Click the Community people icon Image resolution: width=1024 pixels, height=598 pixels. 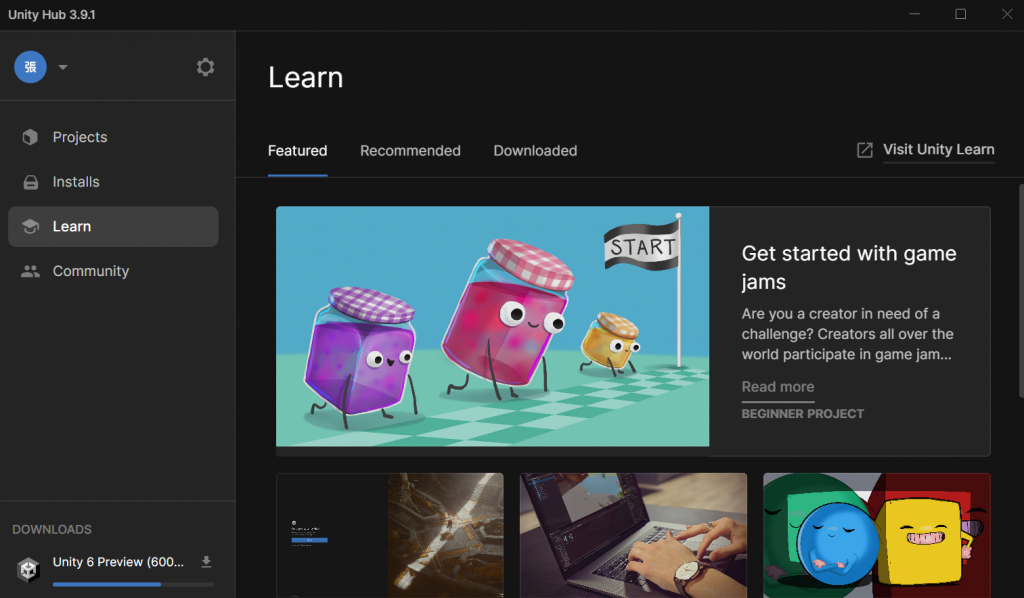(x=30, y=271)
